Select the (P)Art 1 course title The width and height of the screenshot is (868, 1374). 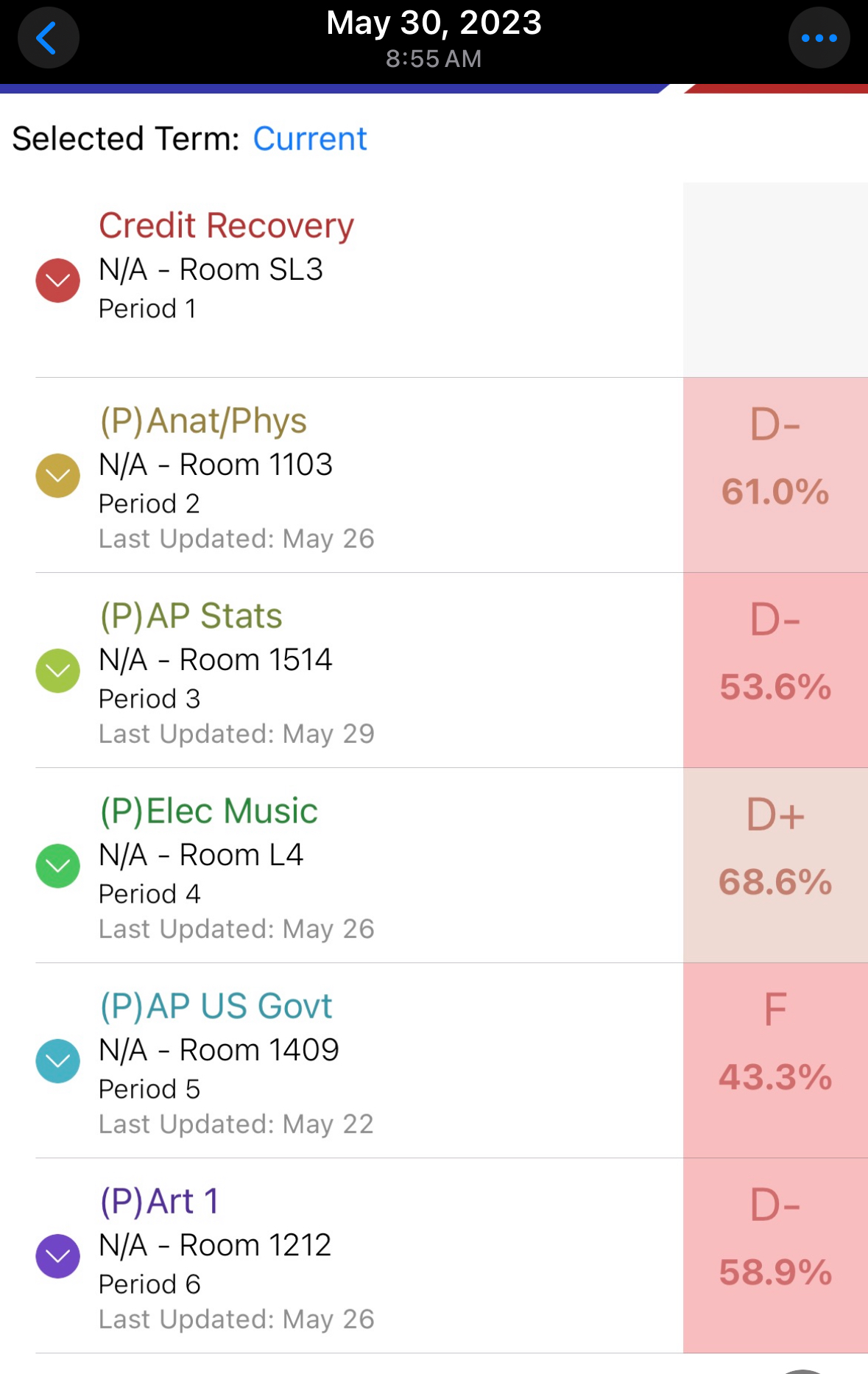(160, 1202)
